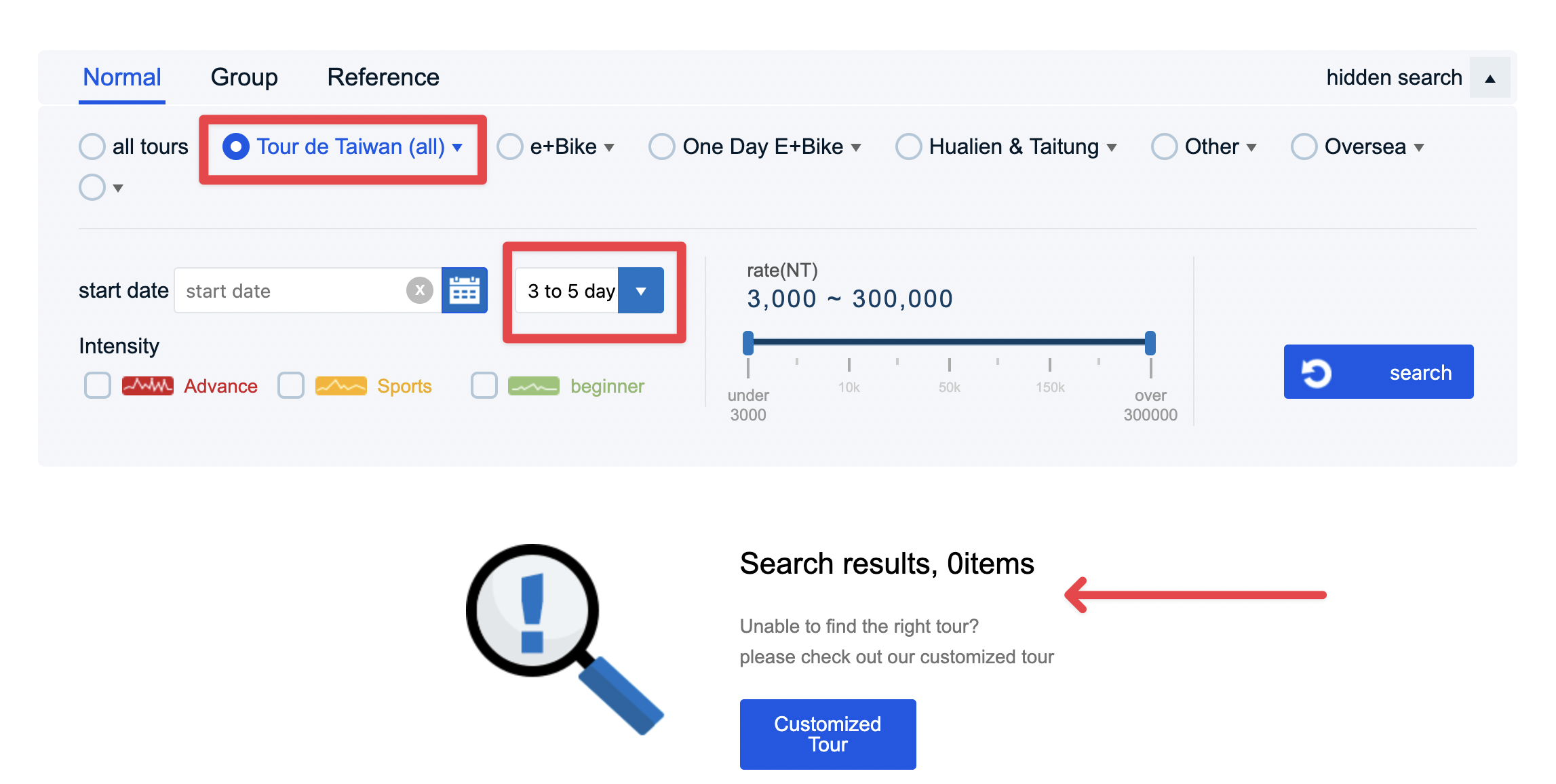Click the blue search button
Viewport: 1556px width, 784px height.
pyautogui.click(x=1420, y=371)
